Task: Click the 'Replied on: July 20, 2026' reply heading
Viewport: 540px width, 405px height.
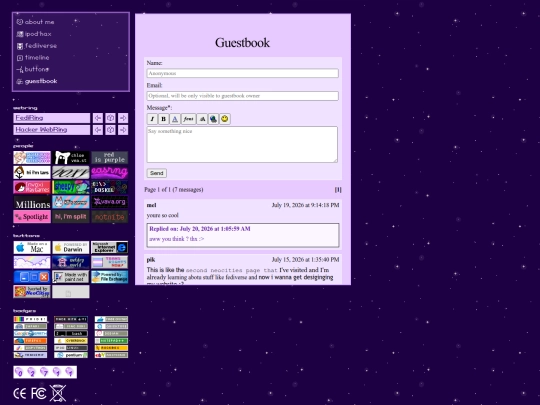Action: (x=200, y=229)
